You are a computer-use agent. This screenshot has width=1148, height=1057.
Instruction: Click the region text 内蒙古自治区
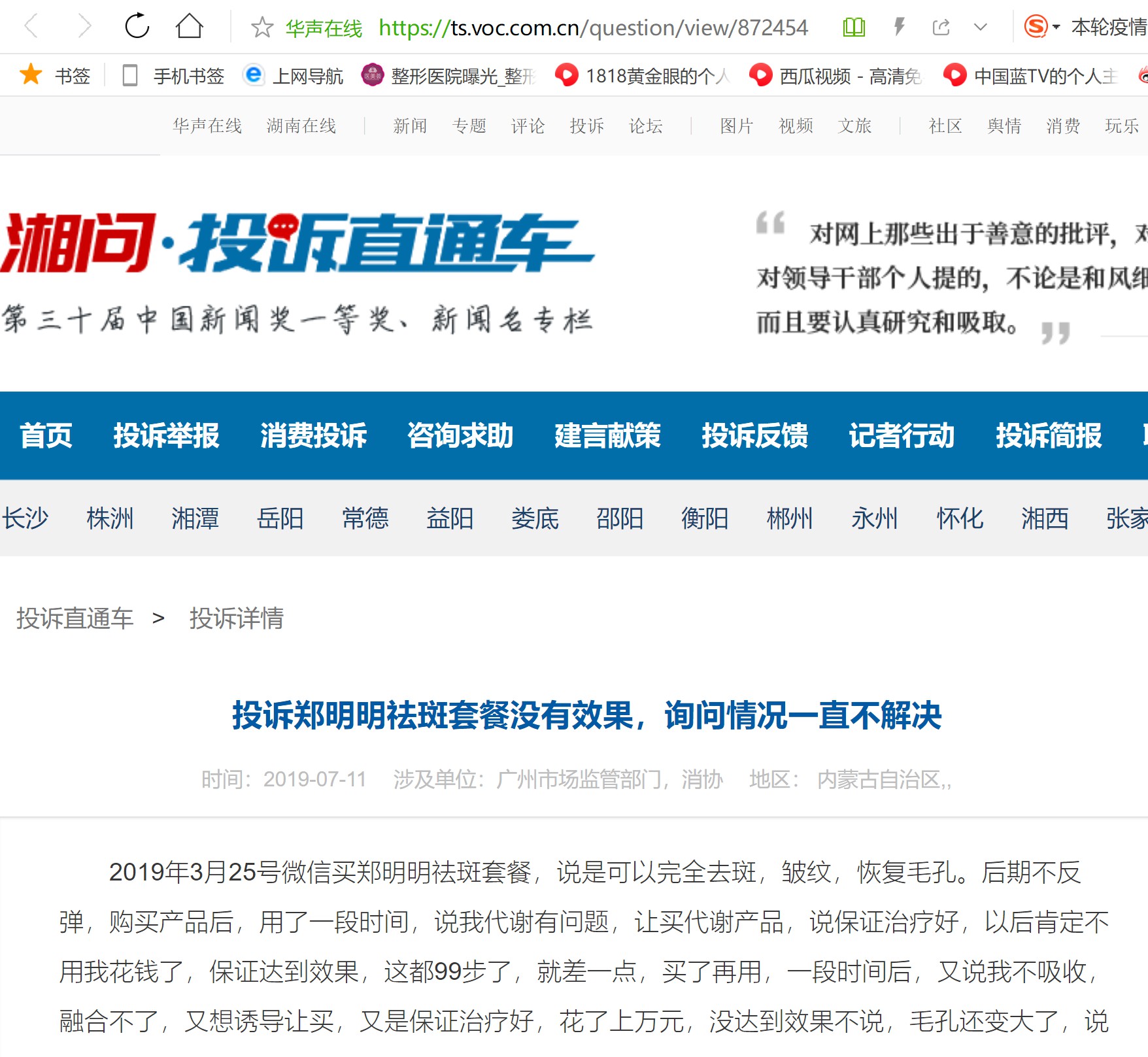(879, 779)
